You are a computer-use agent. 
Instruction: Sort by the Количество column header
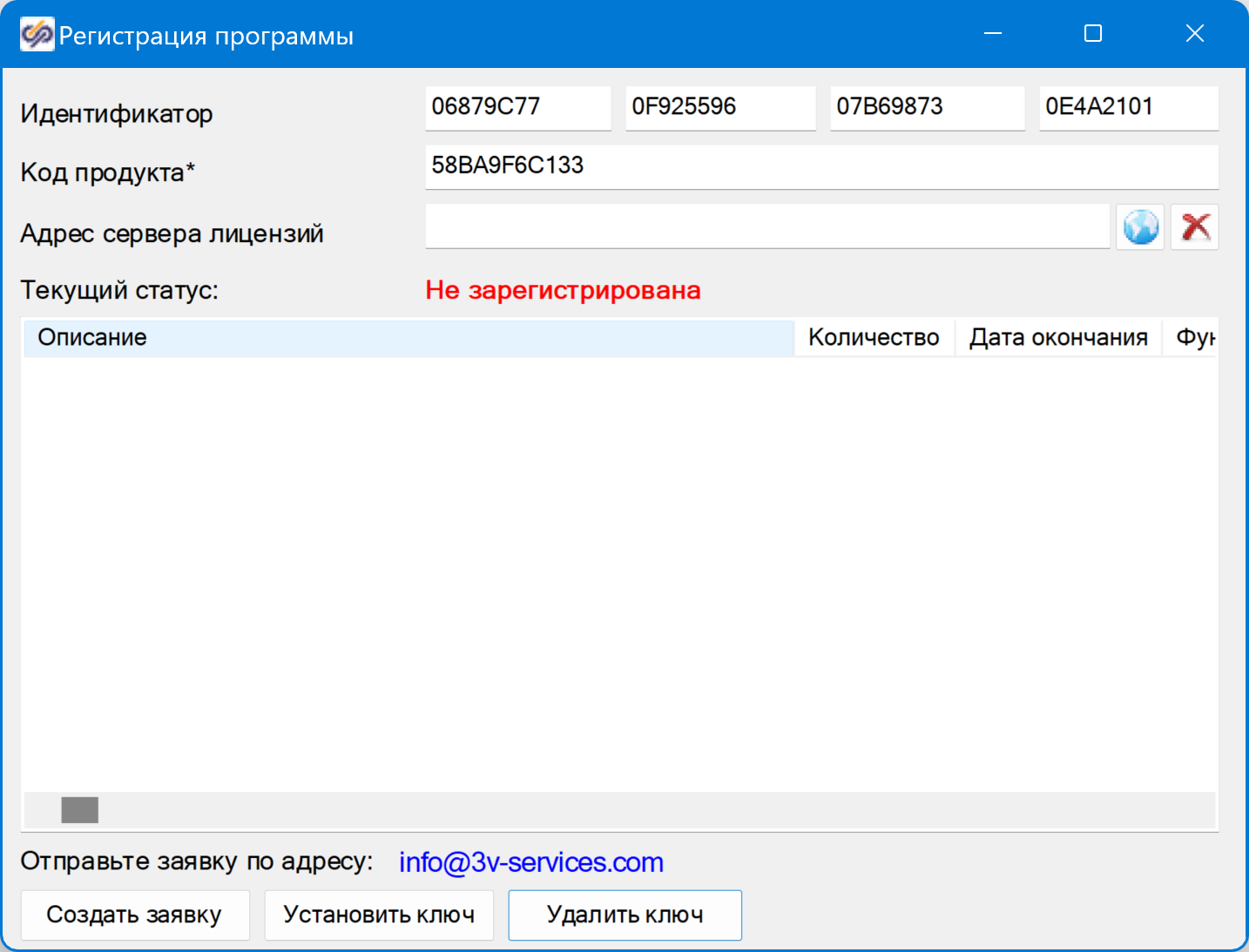coord(874,338)
